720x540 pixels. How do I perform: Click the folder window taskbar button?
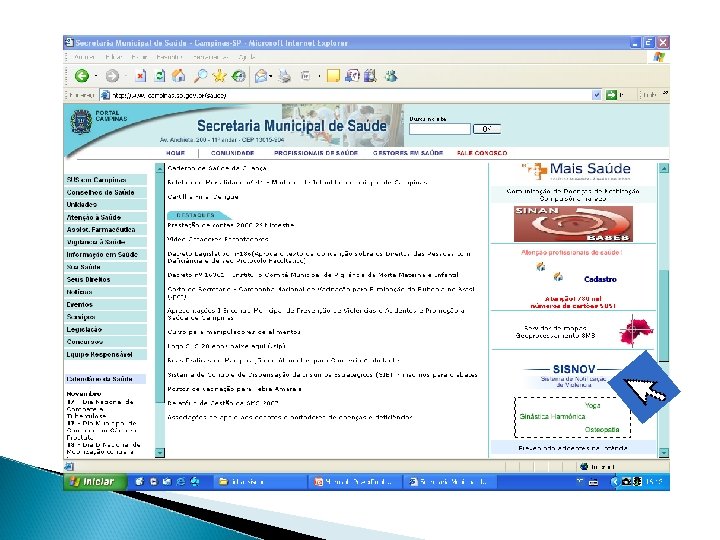[259, 482]
